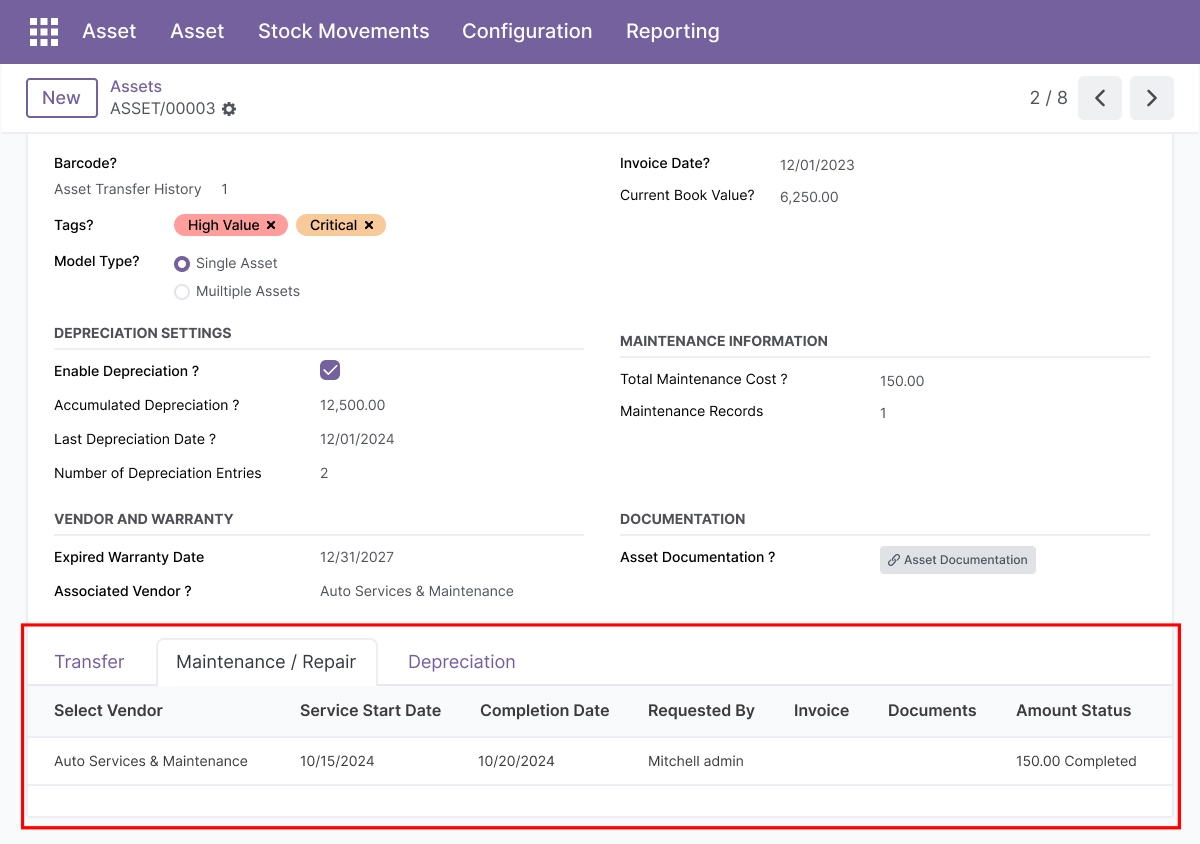Click the Asset Transfer History count
The height and width of the screenshot is (844, 1200).
(225, 189)
